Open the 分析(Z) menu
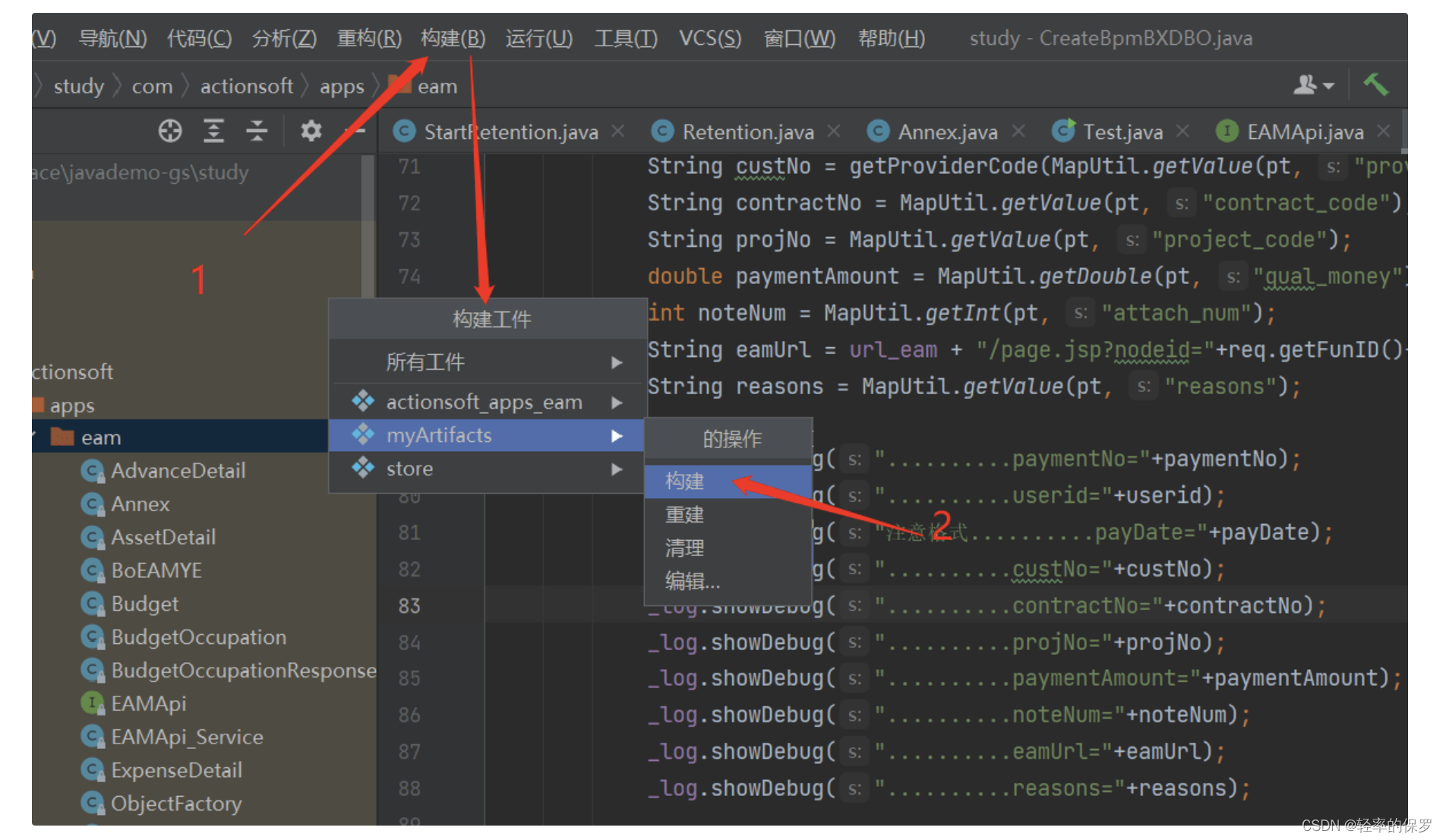 [284, 38]
